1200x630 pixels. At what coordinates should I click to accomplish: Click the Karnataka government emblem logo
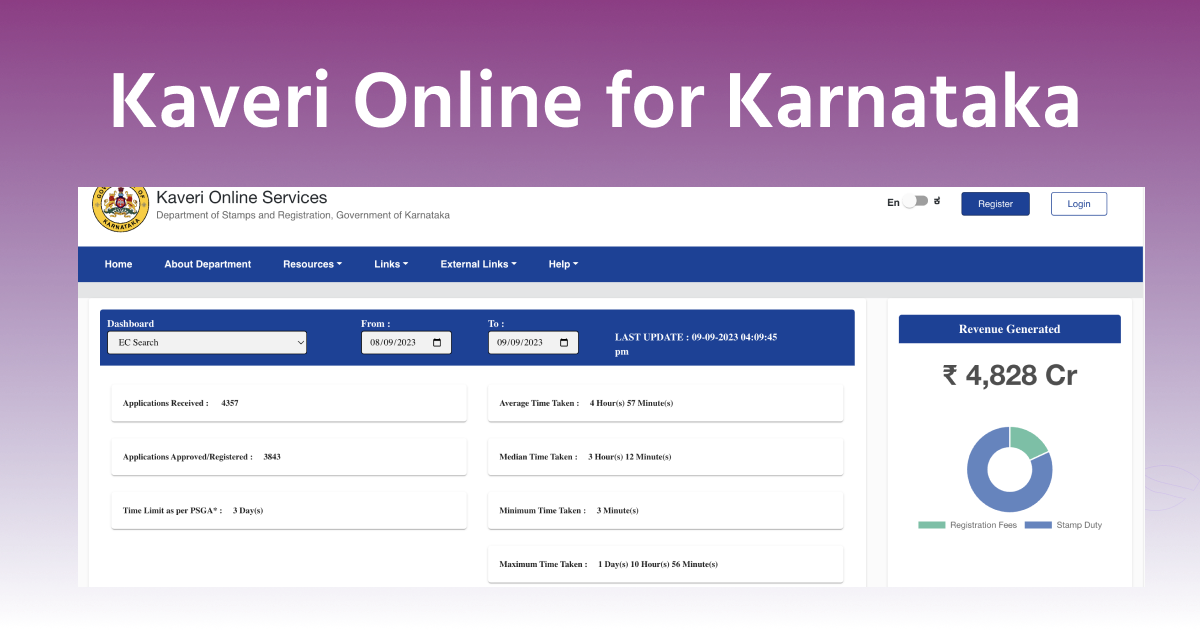(122, 207)
